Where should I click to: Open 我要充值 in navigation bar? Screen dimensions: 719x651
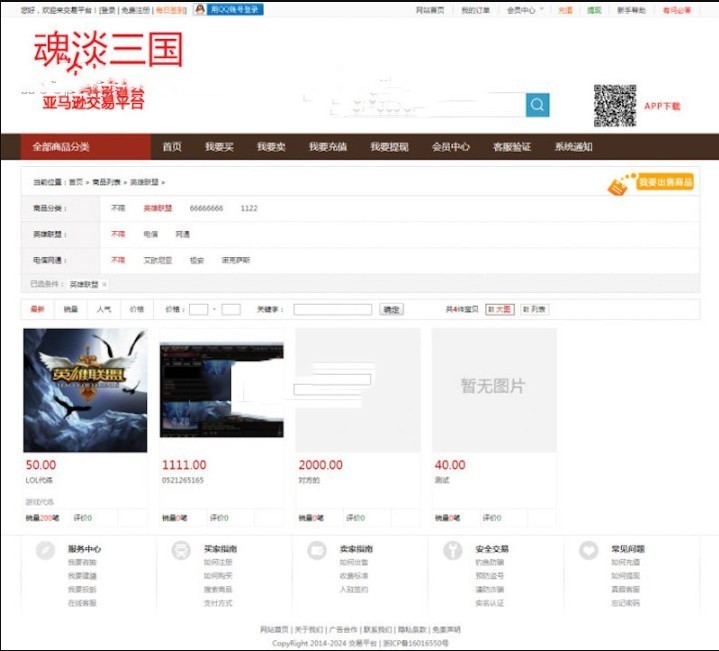[327, 147]
